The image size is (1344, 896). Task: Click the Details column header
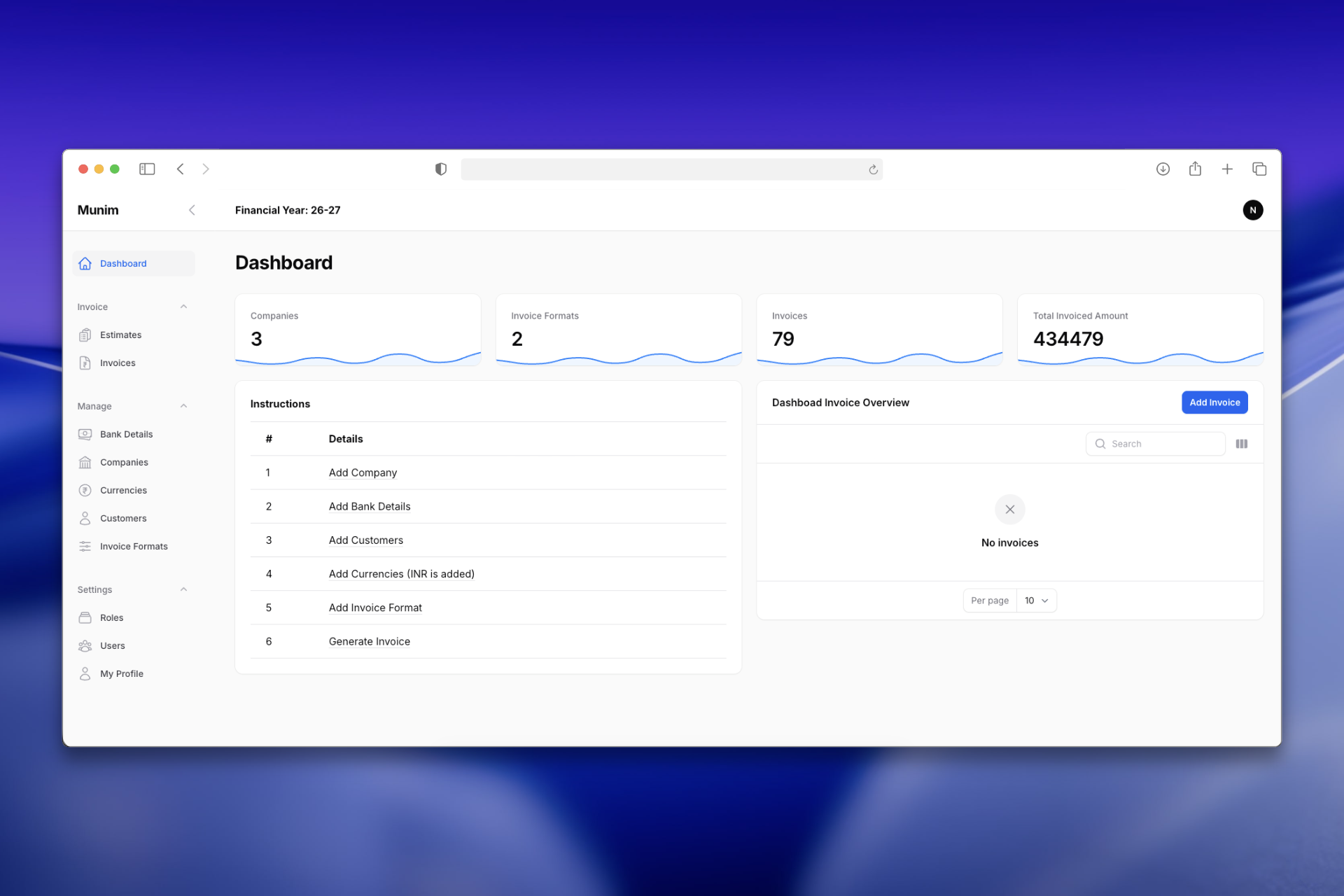point(346,439)
